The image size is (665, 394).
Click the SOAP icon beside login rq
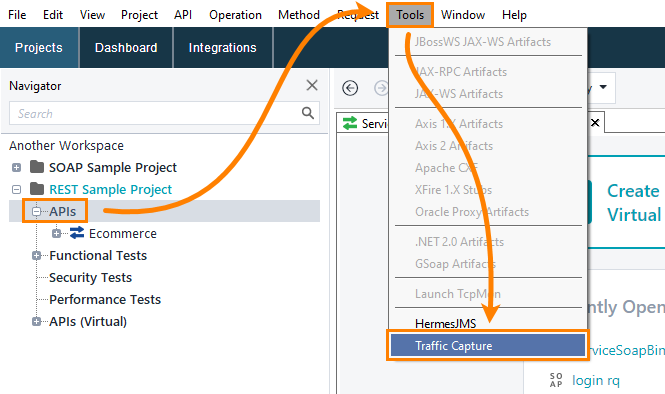point(556,380)
